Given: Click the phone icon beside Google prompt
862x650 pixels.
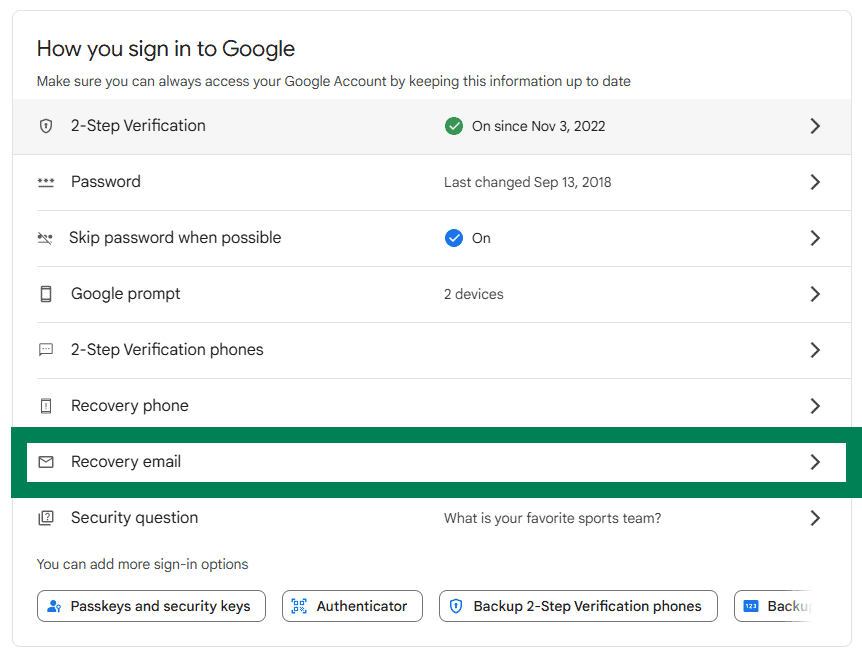Looking at the screenshot, I should tap(46, 294).
